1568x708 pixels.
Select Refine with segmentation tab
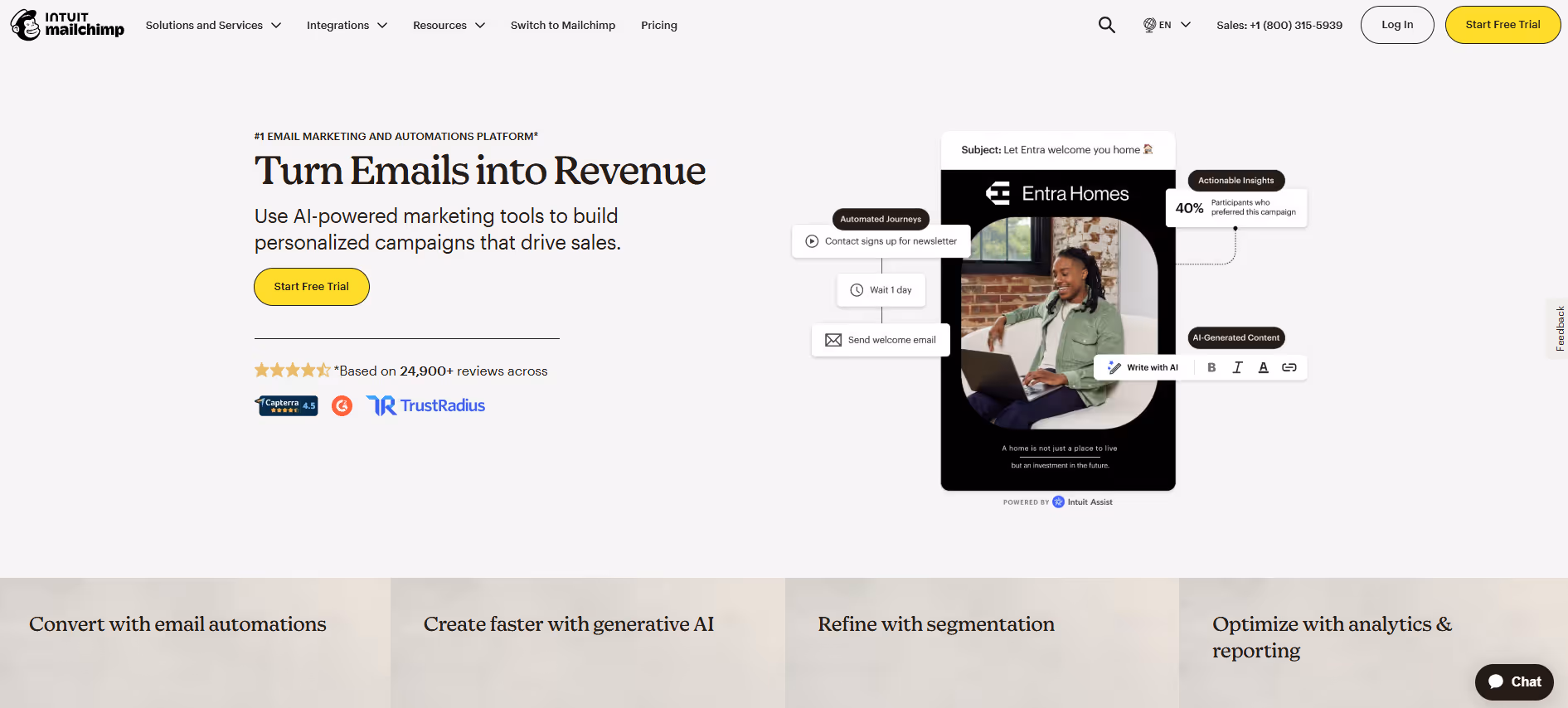coord(982,643)
